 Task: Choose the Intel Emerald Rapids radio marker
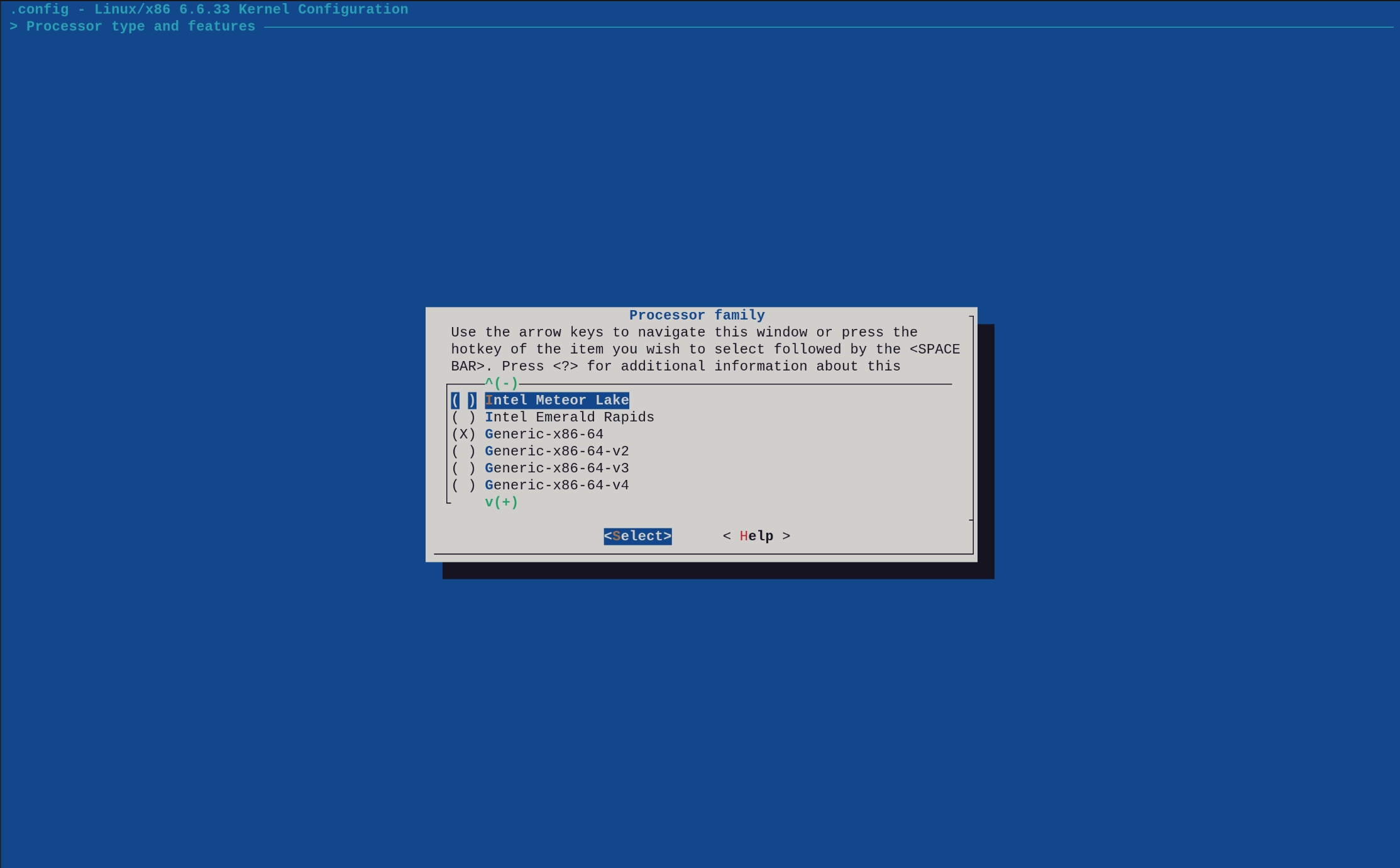463,417
